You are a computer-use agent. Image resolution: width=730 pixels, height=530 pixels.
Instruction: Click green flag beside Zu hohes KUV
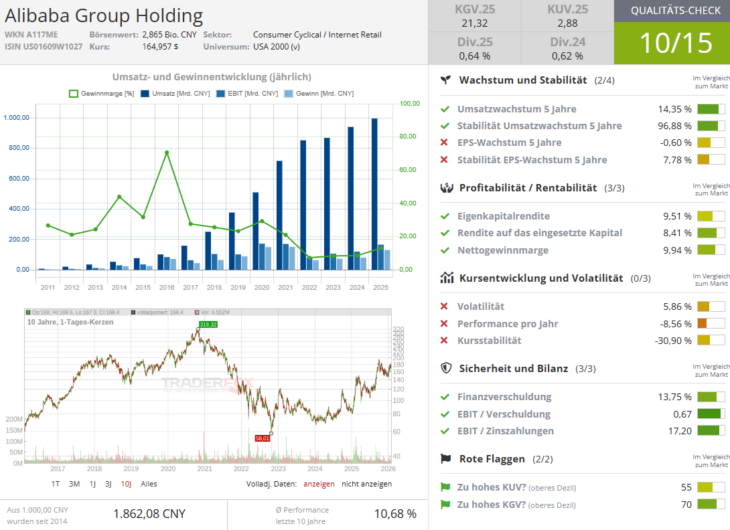coord(445,487)
